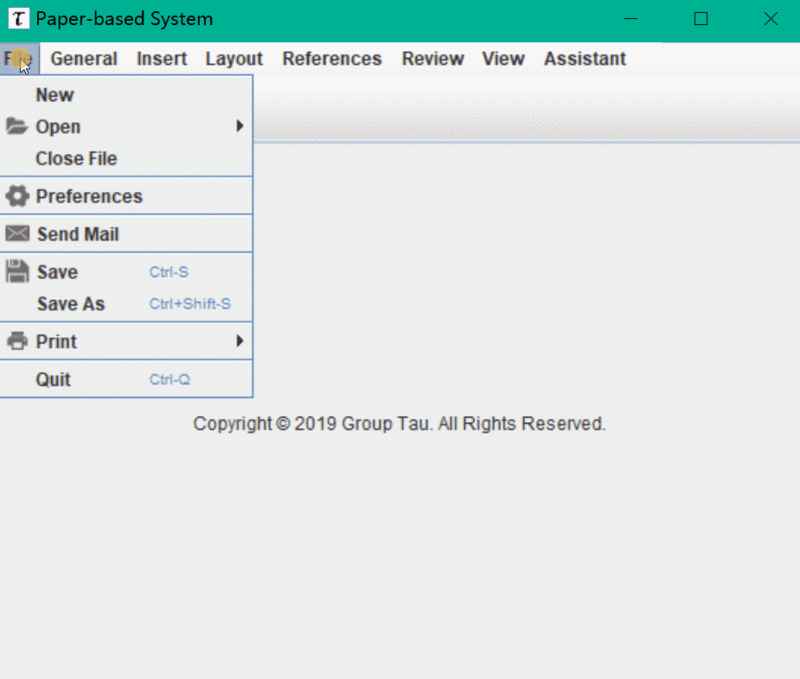
Task: Open the General menu
Action: point(84,59)
